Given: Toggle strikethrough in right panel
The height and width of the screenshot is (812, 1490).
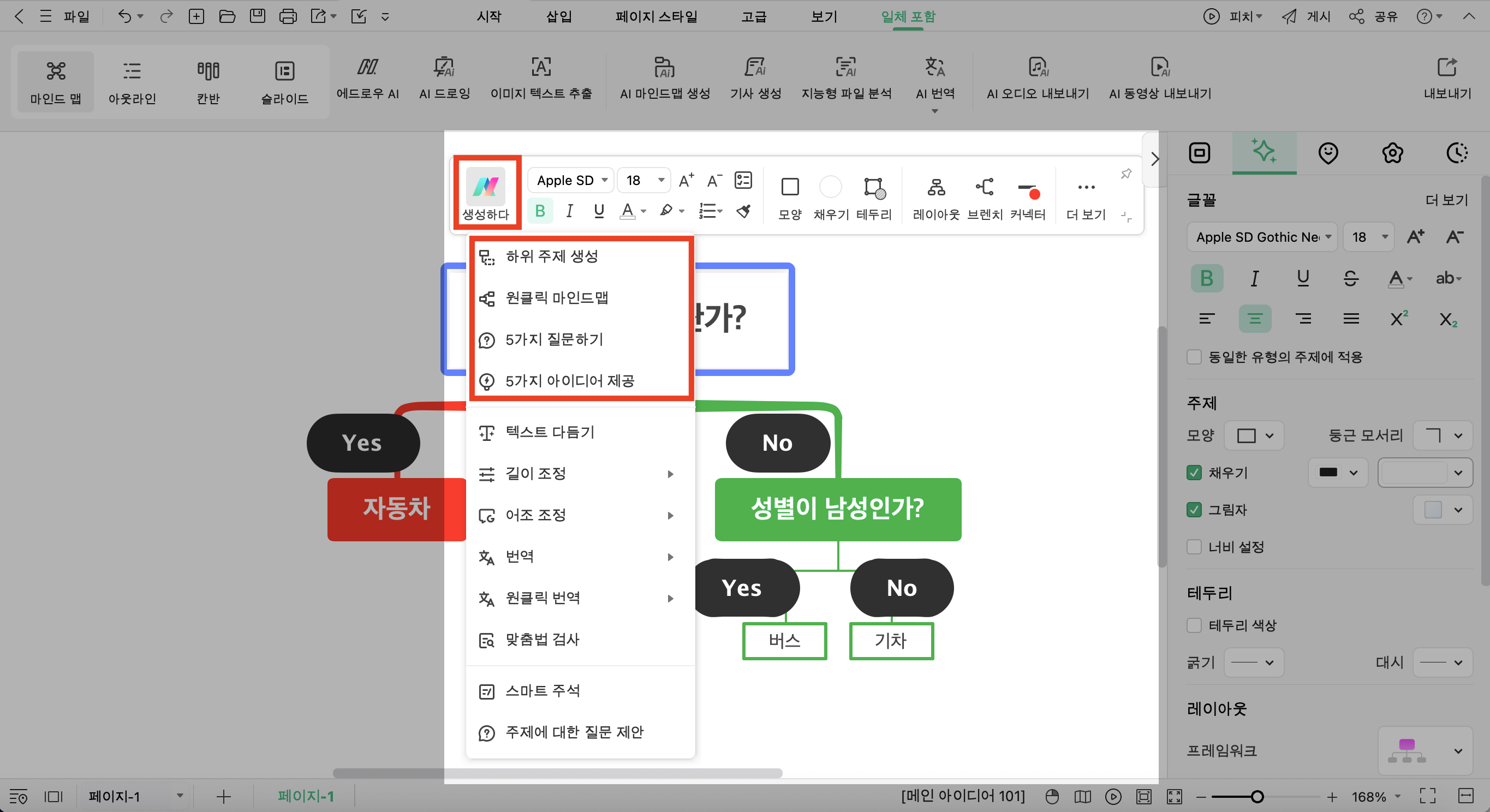Looking at the screenshot, I should (x=1351, y=278).
